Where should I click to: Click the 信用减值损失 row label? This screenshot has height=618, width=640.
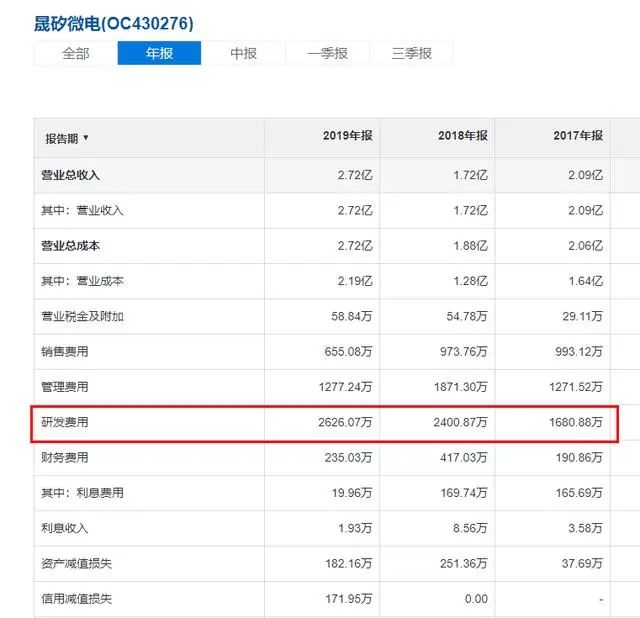click(76, 599)
